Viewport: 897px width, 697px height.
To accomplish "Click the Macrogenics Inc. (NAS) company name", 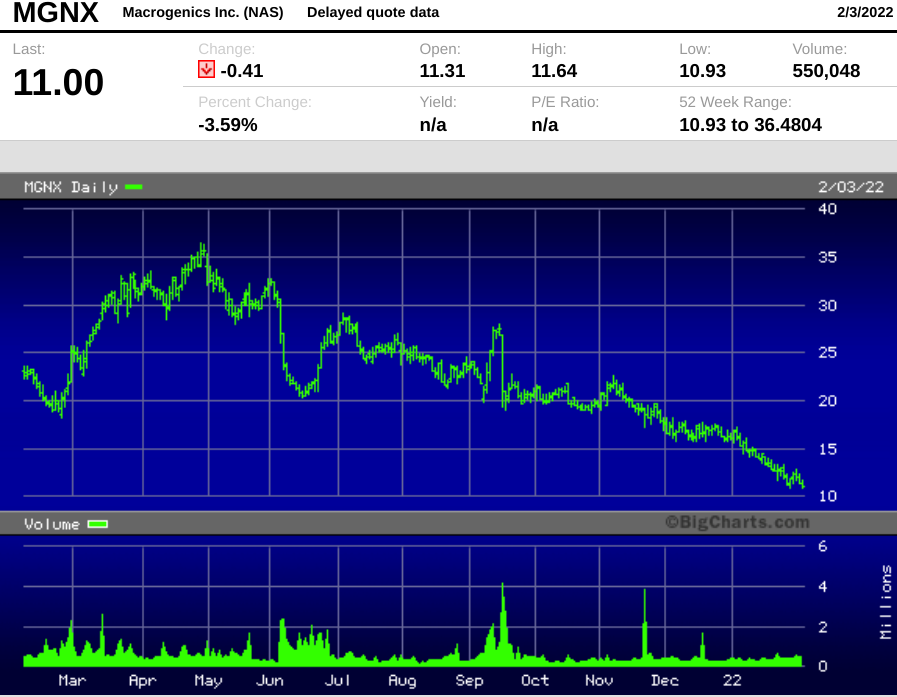I will point(201,13).
